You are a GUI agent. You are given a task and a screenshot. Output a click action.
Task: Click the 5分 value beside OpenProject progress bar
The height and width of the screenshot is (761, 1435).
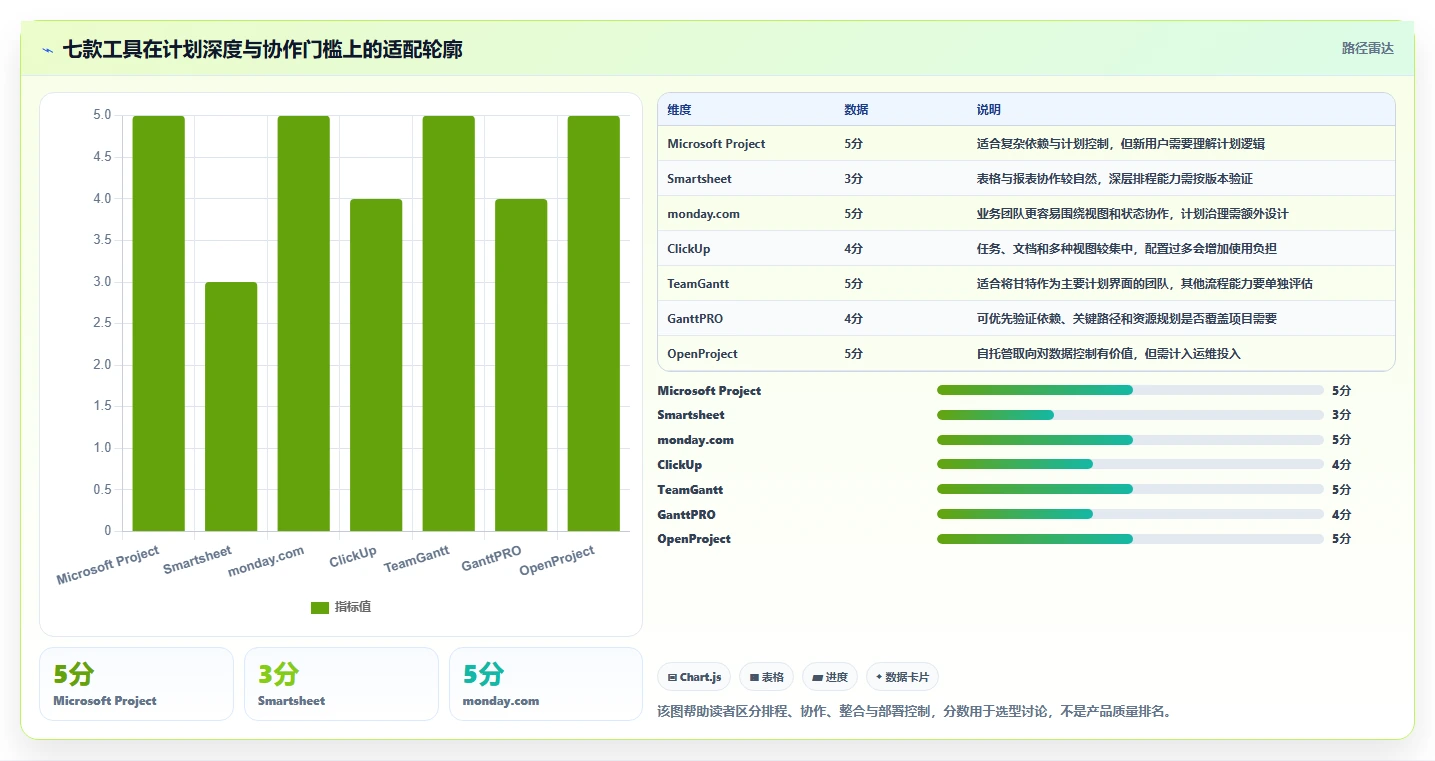click(x=1341, y=539)
